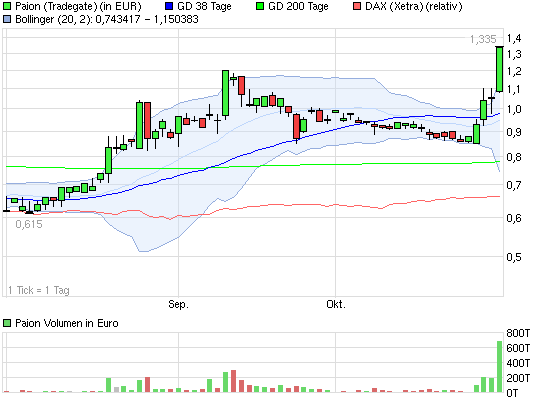
Task: Click the tallest green volume bar at far right
Action: pos(499,367)
